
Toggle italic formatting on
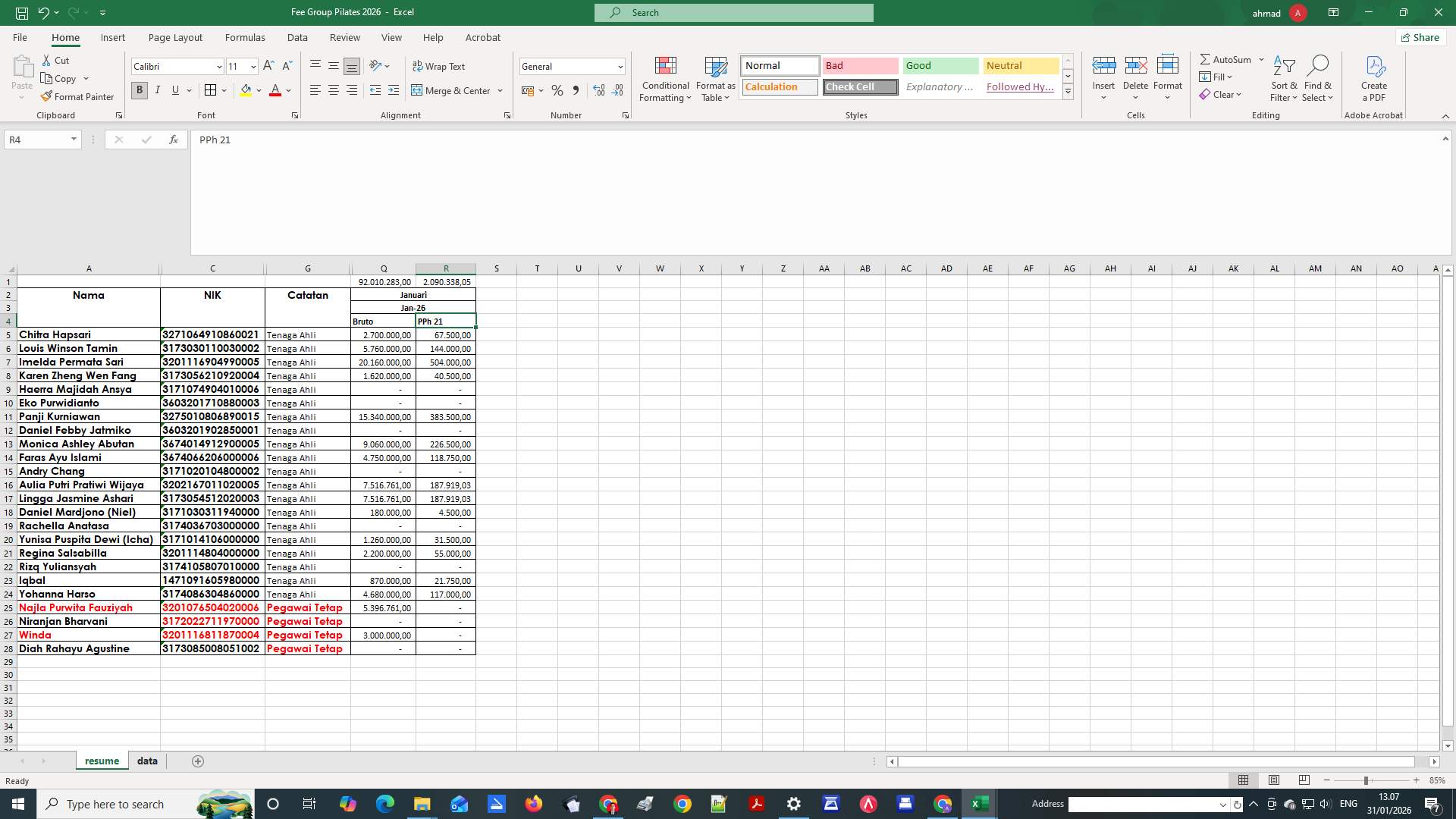(157, 90)
